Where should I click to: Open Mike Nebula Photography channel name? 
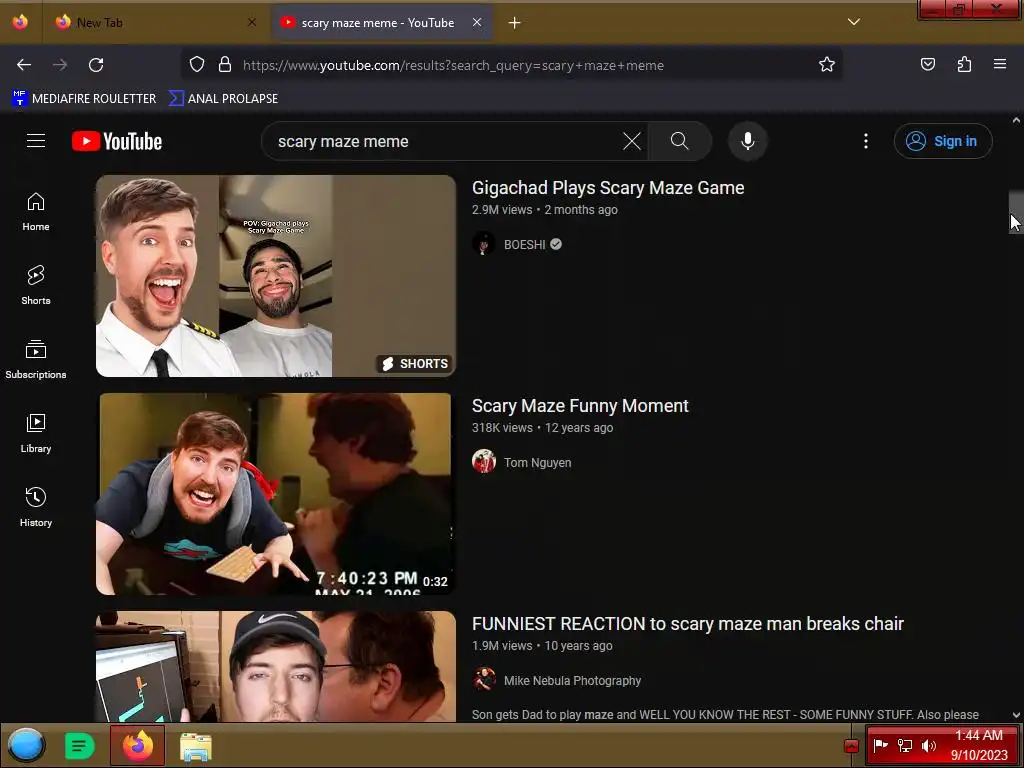pyautogui.click(x=572, y=680)
